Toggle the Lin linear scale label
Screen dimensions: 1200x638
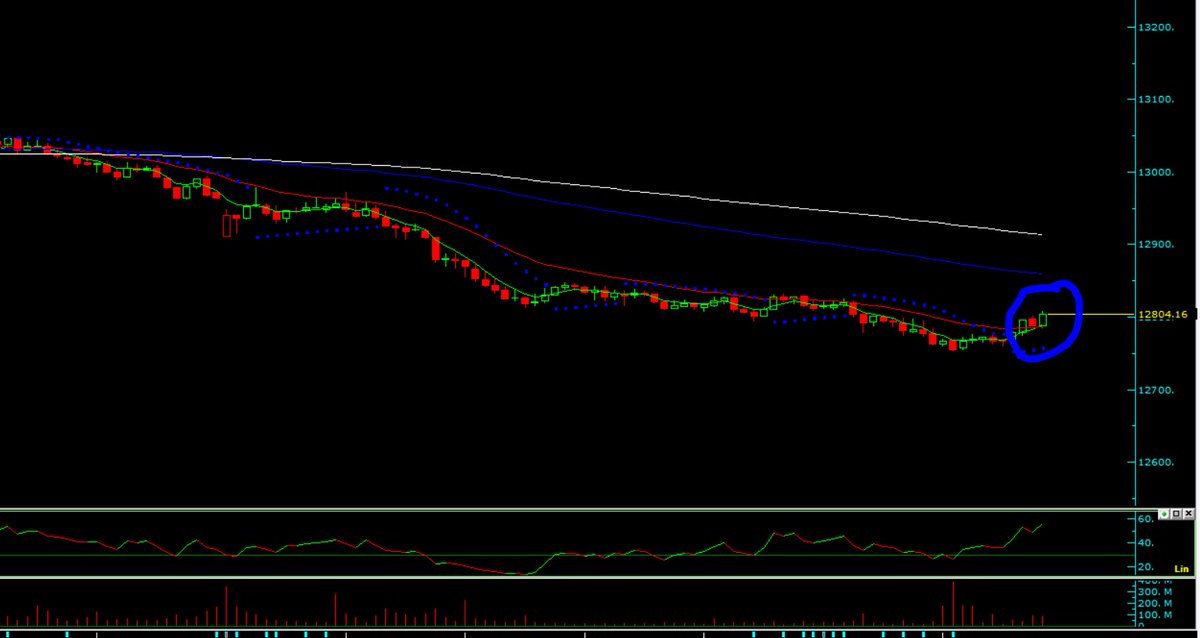pos(1181,568)
